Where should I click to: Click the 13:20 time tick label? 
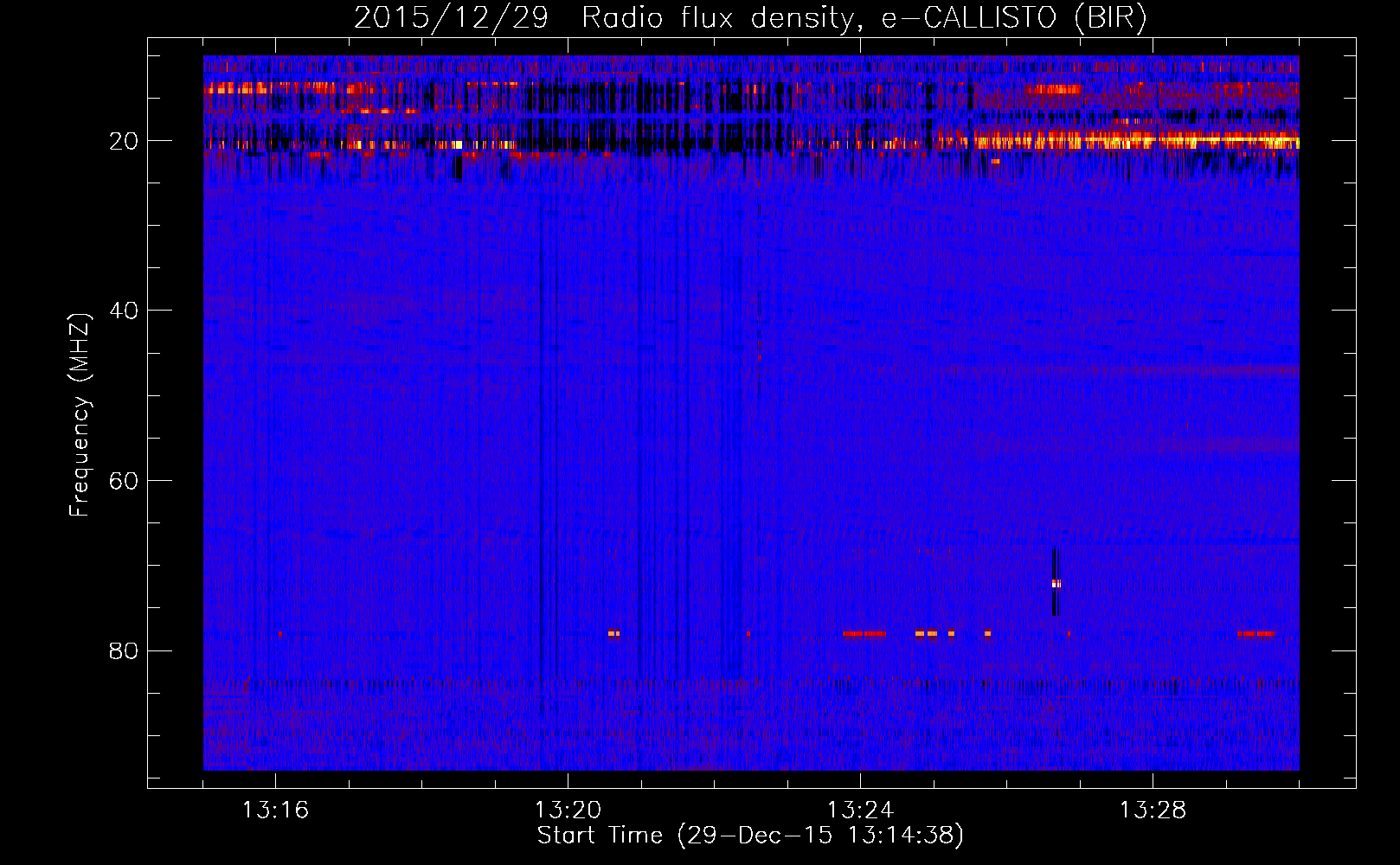coord(568,811)
